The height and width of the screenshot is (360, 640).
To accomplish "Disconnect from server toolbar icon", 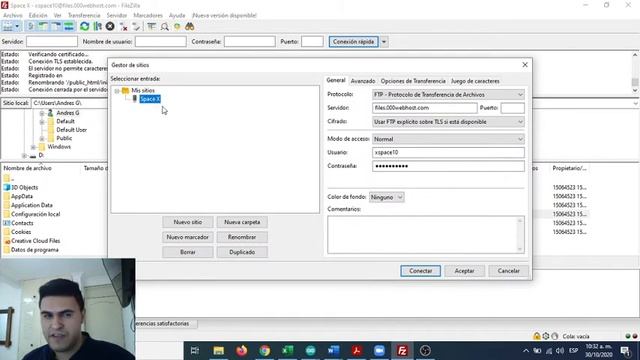I will 123,27.
